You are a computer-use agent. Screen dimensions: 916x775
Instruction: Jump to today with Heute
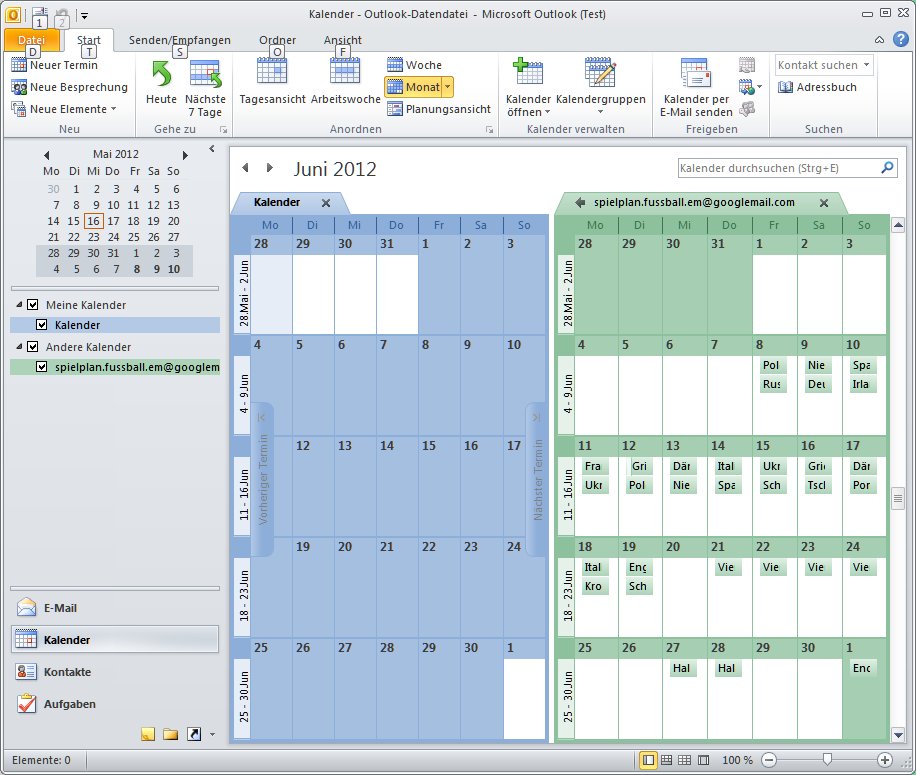161,82
